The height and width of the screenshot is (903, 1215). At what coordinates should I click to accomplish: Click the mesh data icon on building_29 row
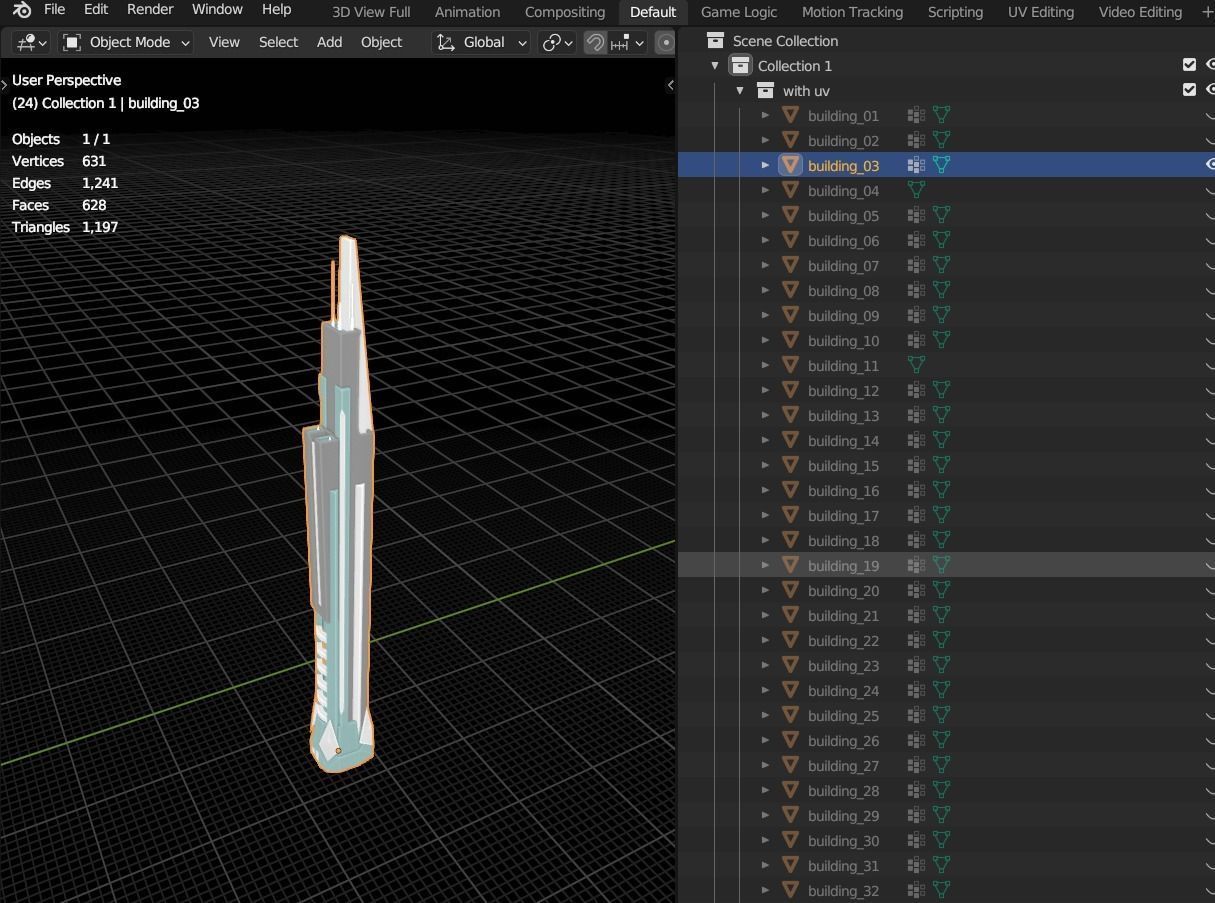pos(941,815)
